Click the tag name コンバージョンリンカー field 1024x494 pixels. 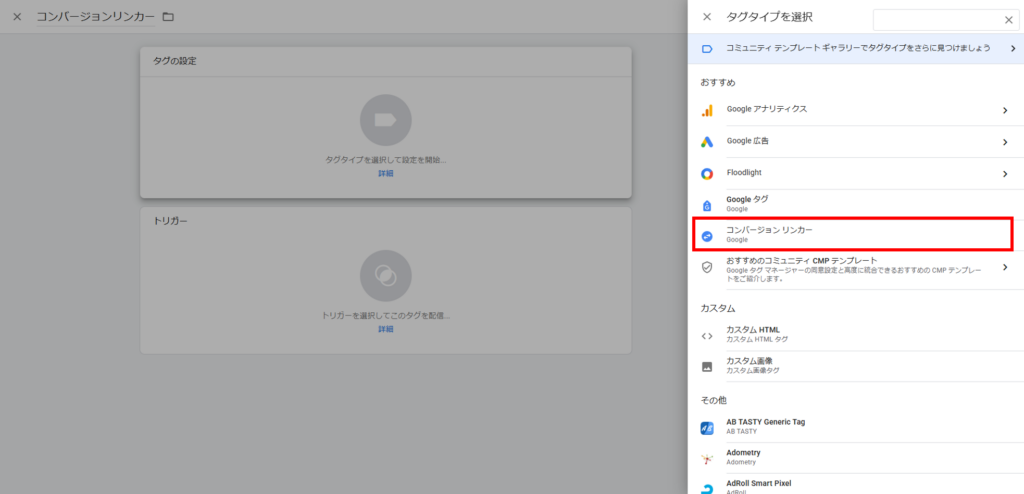(x=95, y=17)
